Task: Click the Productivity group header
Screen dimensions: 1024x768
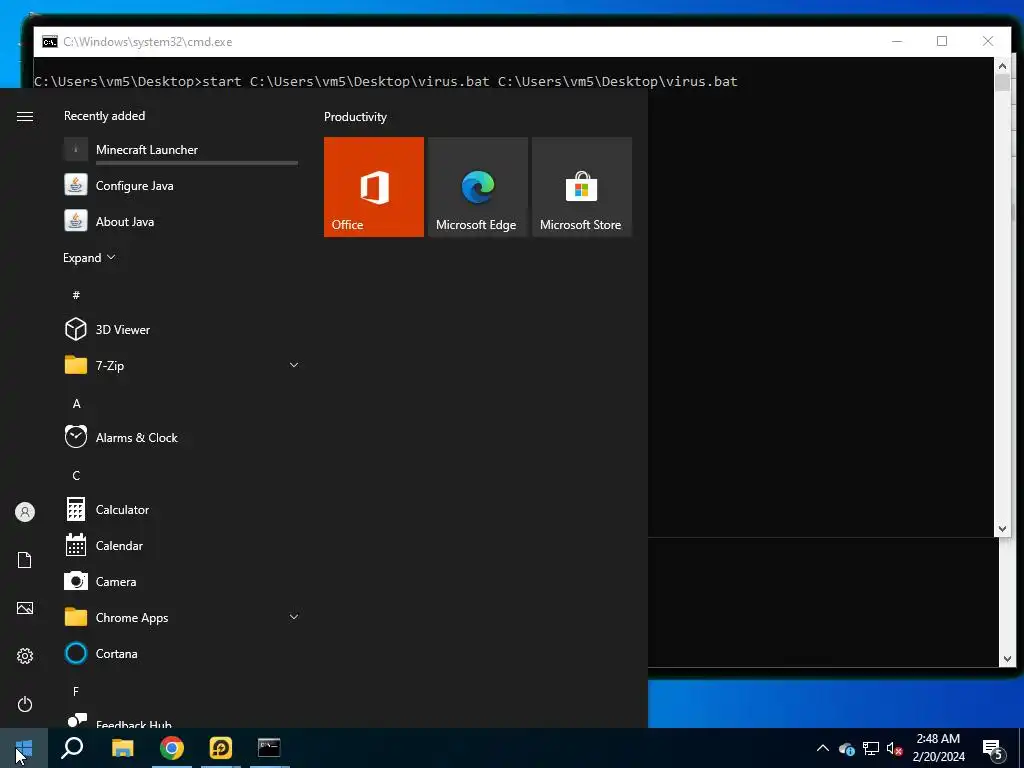Action: [x=355, y=117]
